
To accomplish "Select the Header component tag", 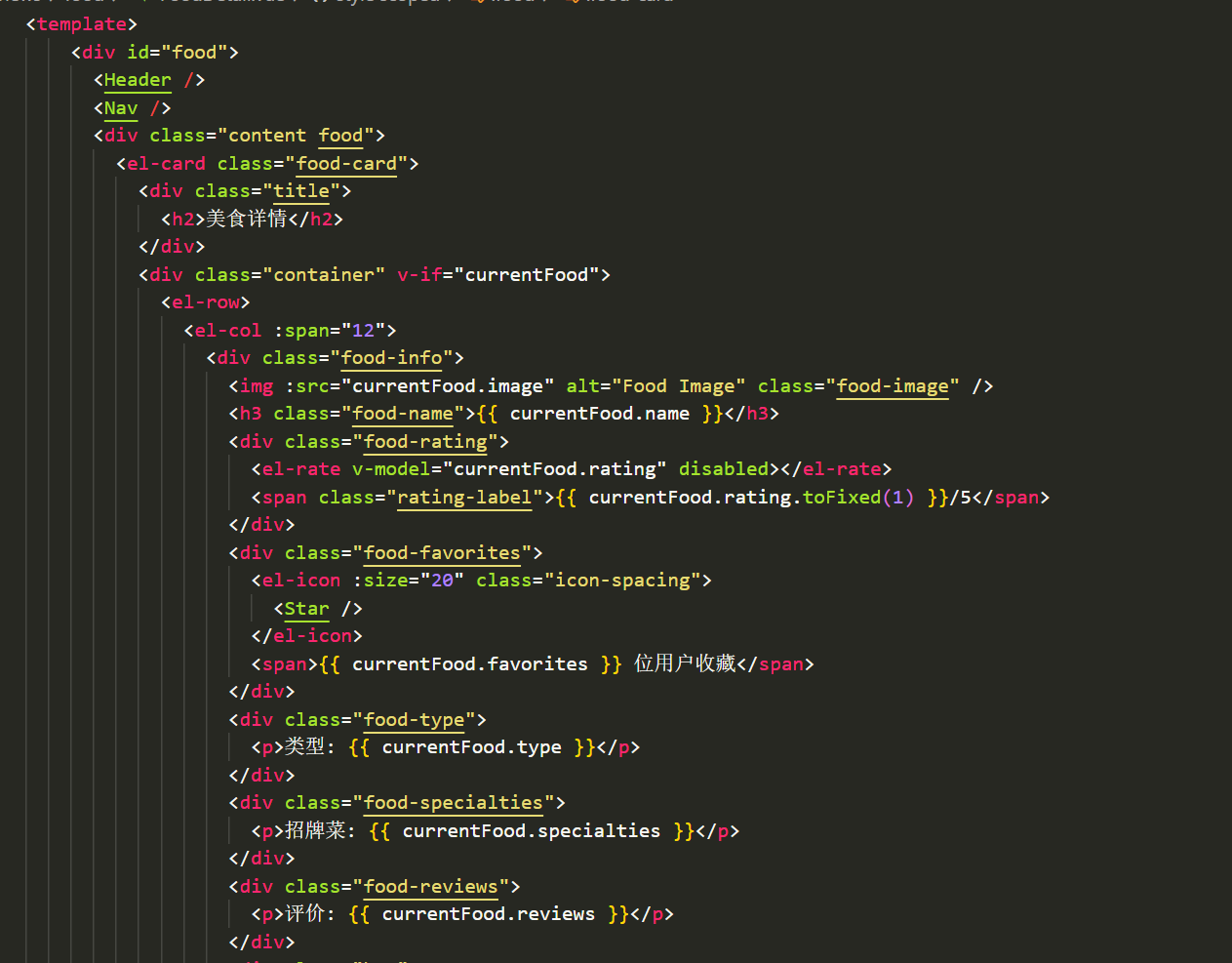I will tap(138, 80).
